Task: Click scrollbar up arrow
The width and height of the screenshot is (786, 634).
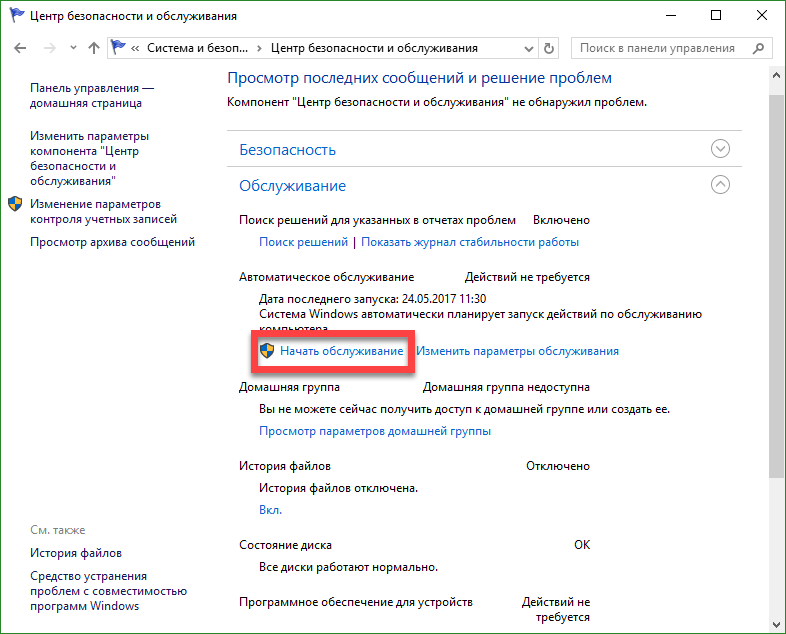Action: click(776, 76)
